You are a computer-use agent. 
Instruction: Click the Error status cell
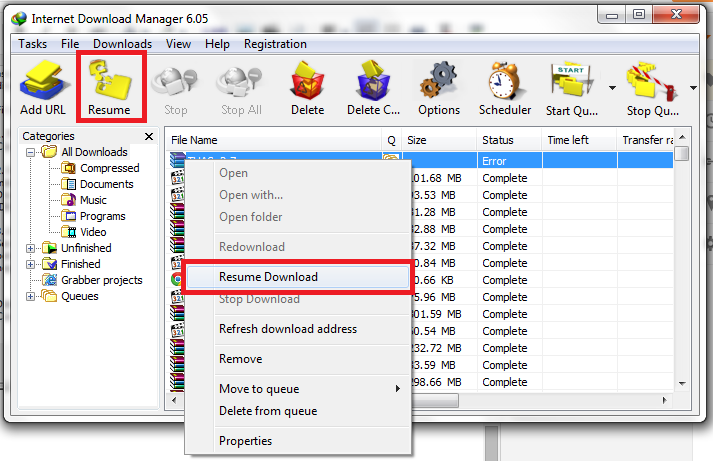pos(509,161)
